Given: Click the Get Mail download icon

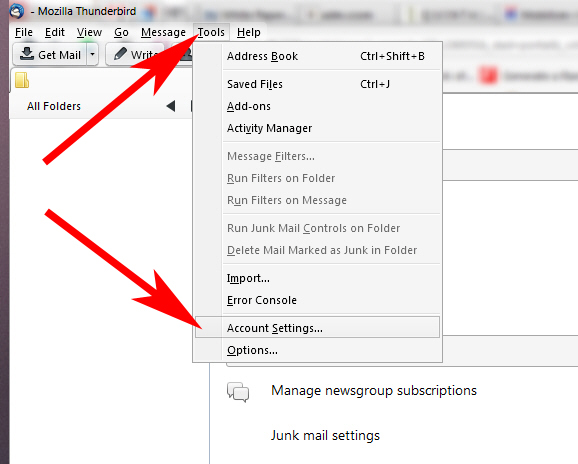Looking at the screenshot, I should tap(27, 53).
